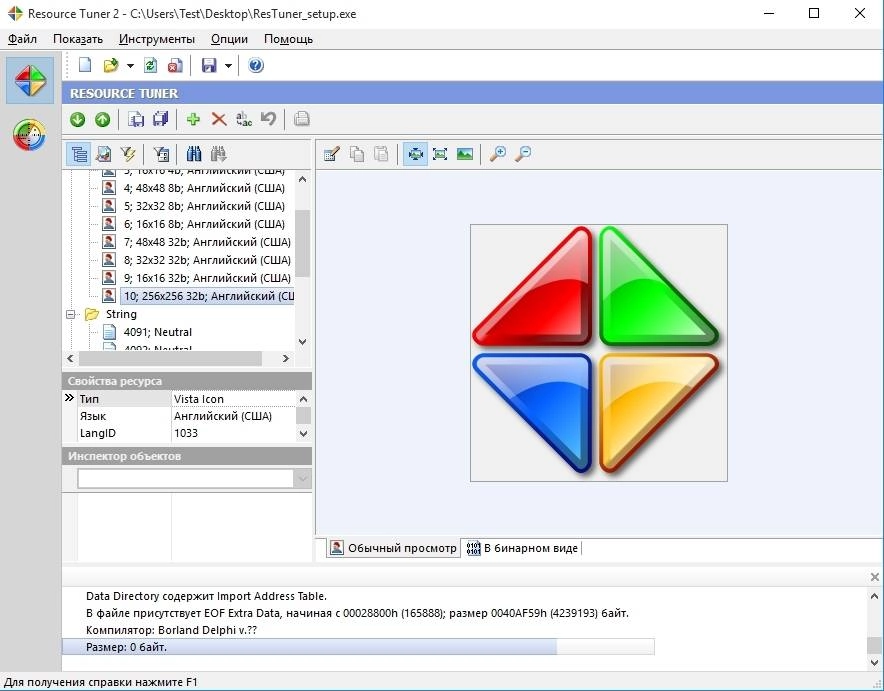
Task: Click the binoculars find icon
Action: coord(193,154)
